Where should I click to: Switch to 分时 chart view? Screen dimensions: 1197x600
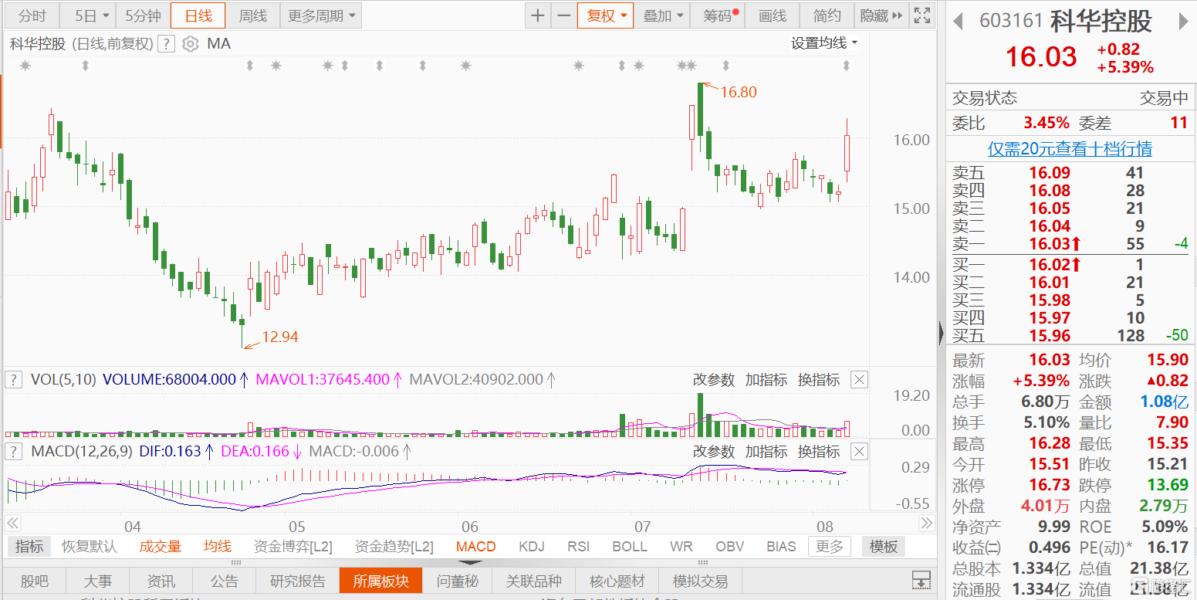[x=32, y=15]
